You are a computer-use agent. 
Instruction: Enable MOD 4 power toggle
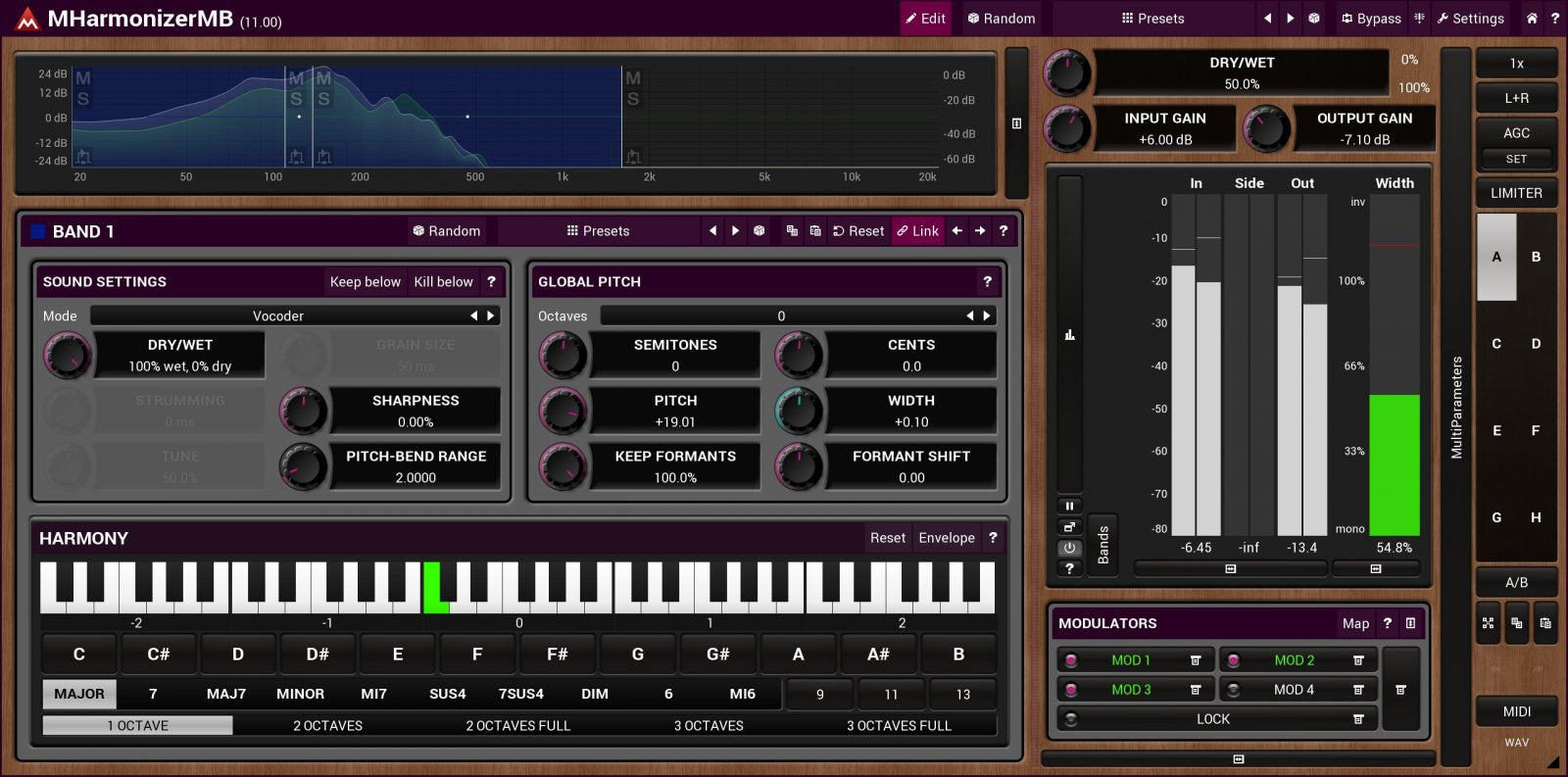click(1234, 690)
